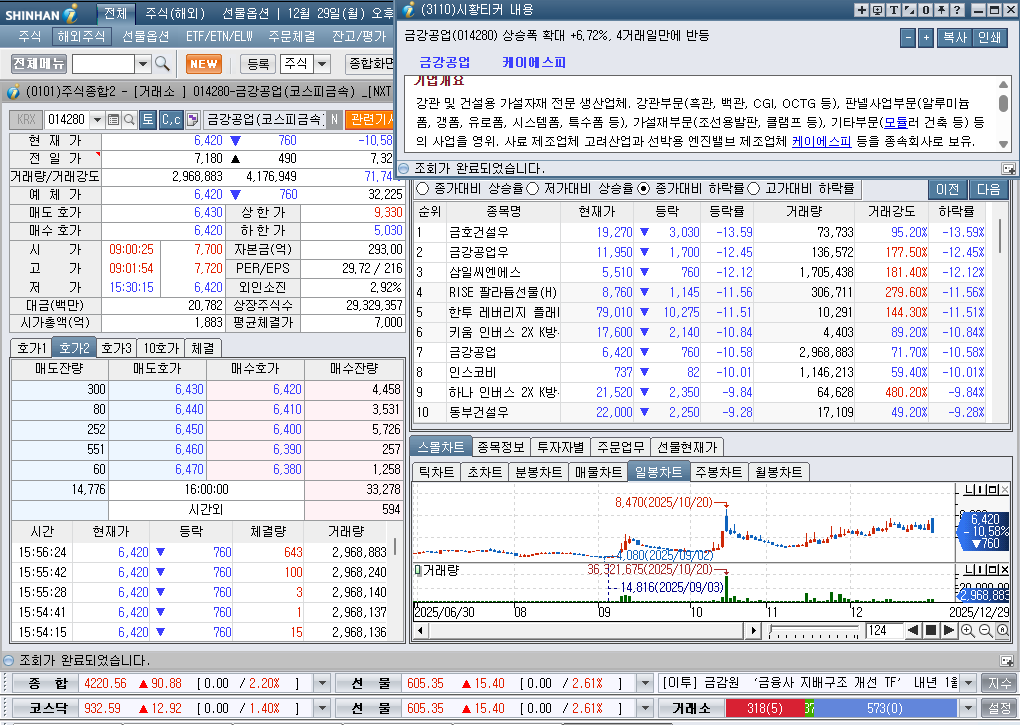Open dropdown after second 선물 605.35 row

click(645, 708)
